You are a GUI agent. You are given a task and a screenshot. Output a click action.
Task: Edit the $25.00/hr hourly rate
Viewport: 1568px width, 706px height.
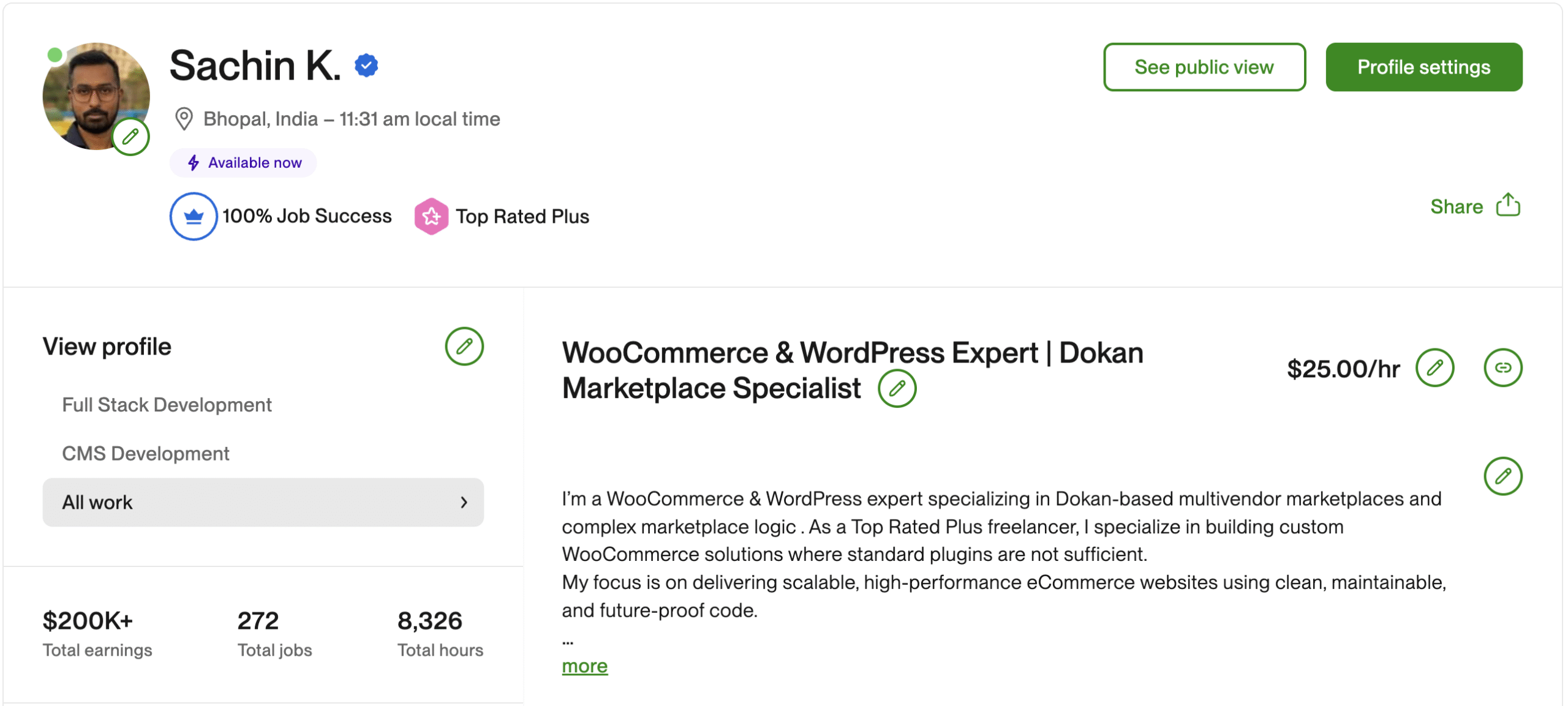(1434, 368)
